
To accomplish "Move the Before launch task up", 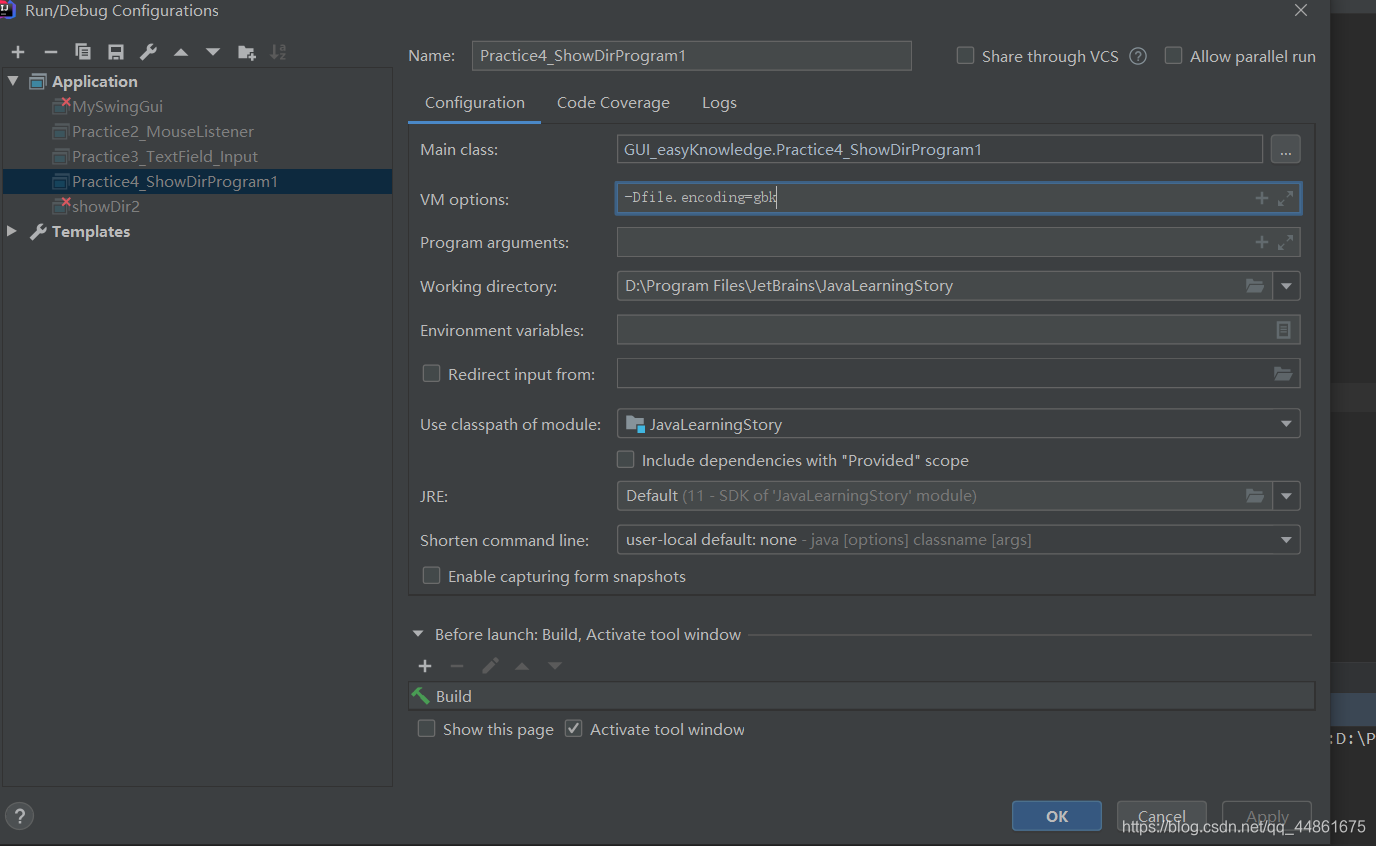I will tap(522, 666).
